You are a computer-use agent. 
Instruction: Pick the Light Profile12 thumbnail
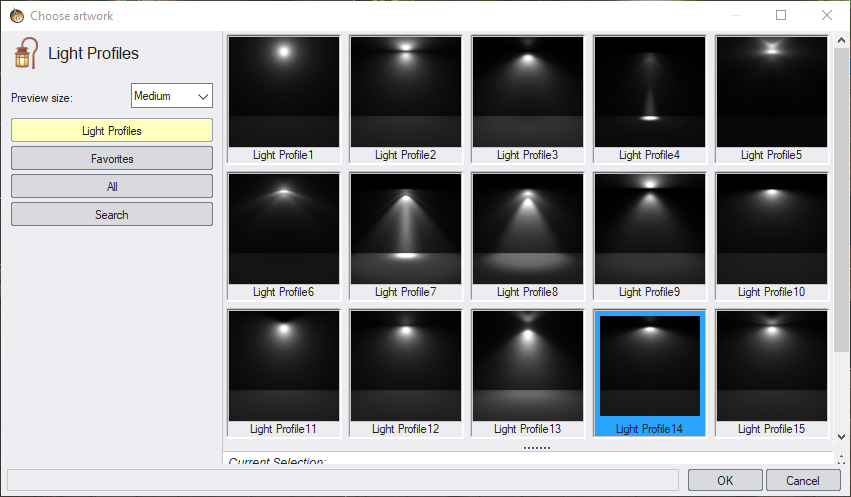point(405,366)
